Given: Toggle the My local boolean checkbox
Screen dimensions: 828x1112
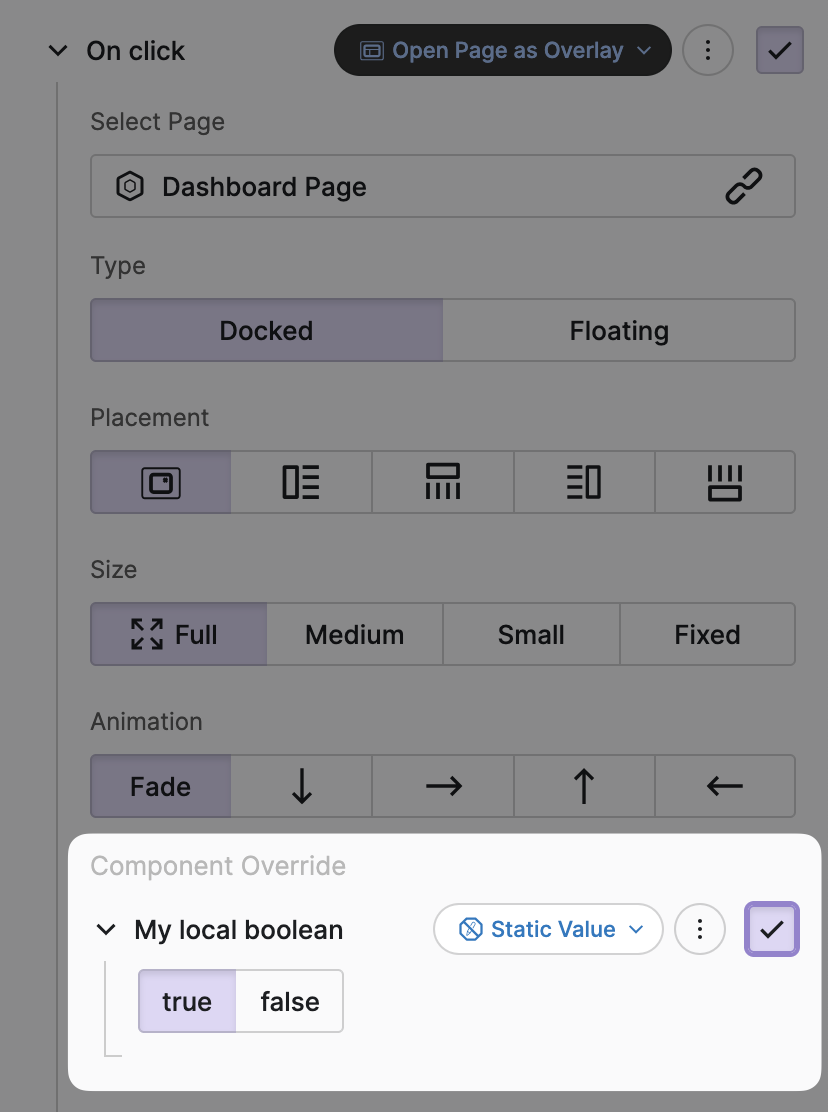Looking at the screenshot, I should 772,930.
